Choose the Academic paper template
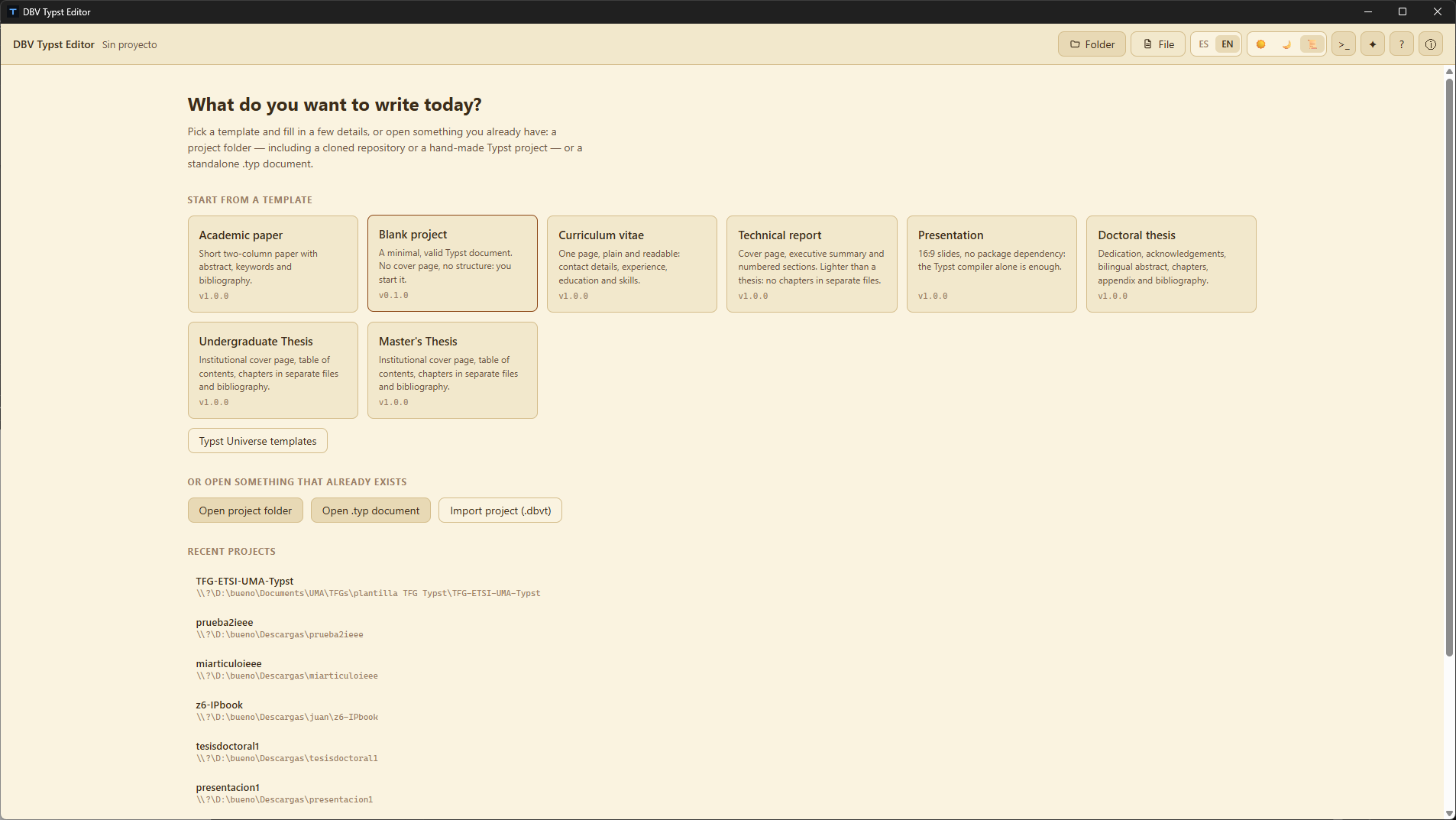This screenshot has height=820, width=1456. [x=273, y=264]
